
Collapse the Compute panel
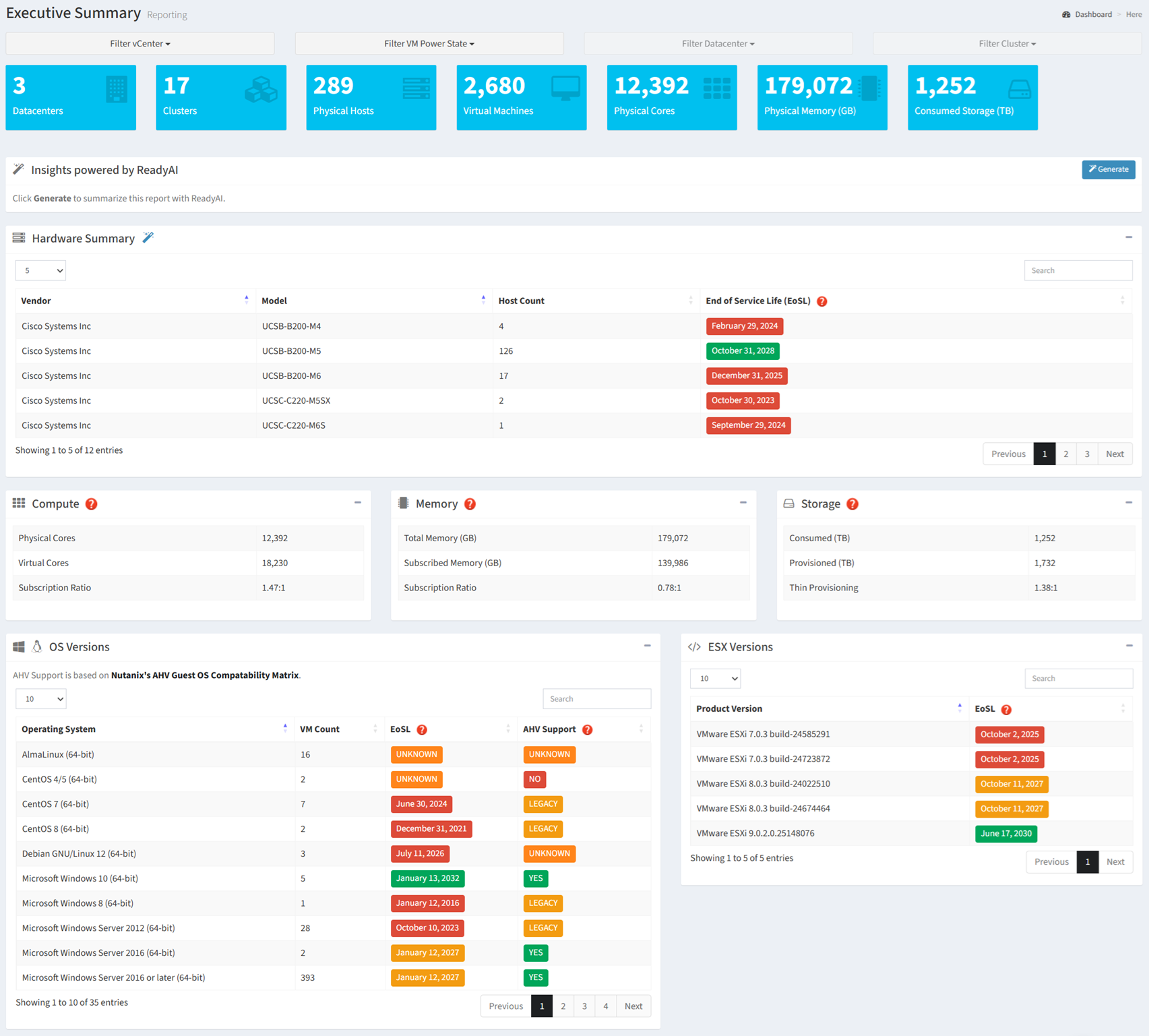click(x=358, y=503)
